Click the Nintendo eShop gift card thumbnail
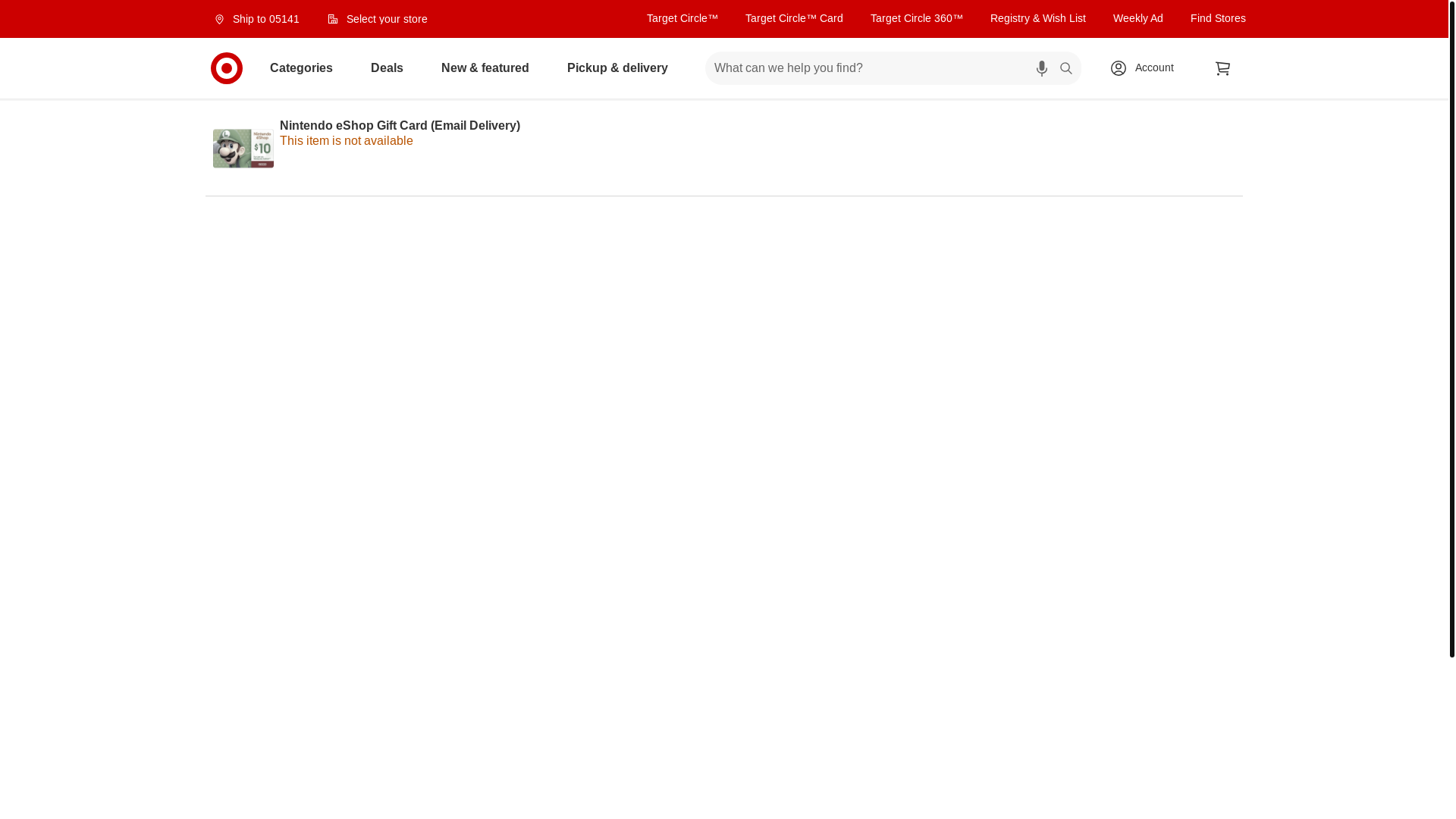Viewport: 1456px width, 819px height. tap(243, 148)
